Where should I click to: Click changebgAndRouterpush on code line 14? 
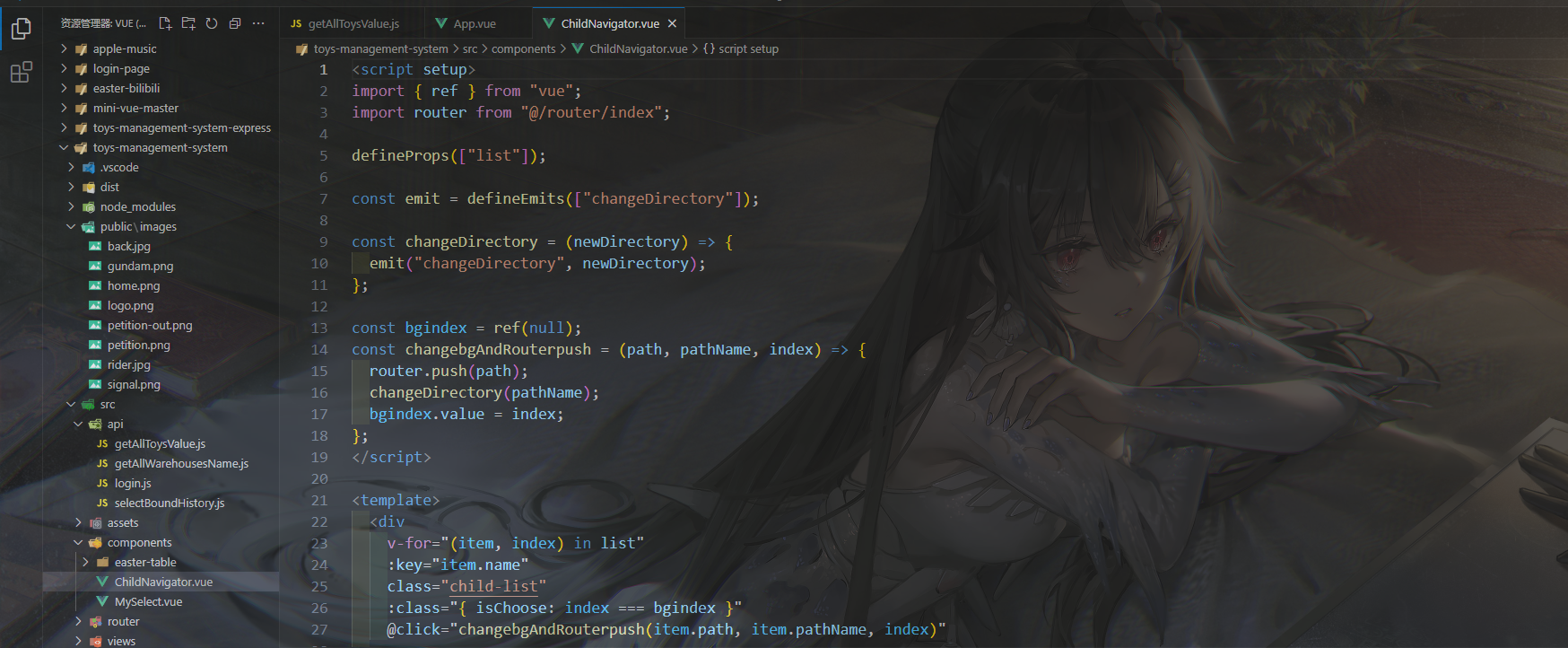point(498,349)
